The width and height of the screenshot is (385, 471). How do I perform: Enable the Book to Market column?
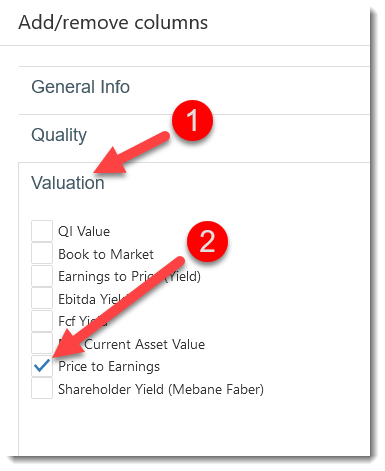[42, 253]
